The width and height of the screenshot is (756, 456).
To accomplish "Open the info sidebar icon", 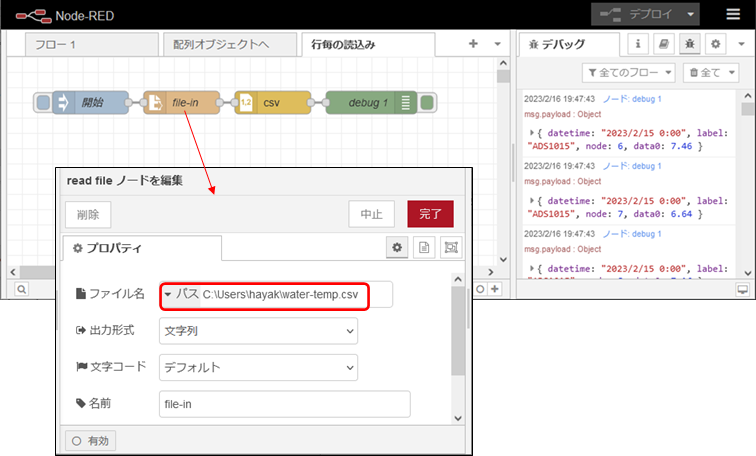I will pyautogui.click(x=637, y=45).
